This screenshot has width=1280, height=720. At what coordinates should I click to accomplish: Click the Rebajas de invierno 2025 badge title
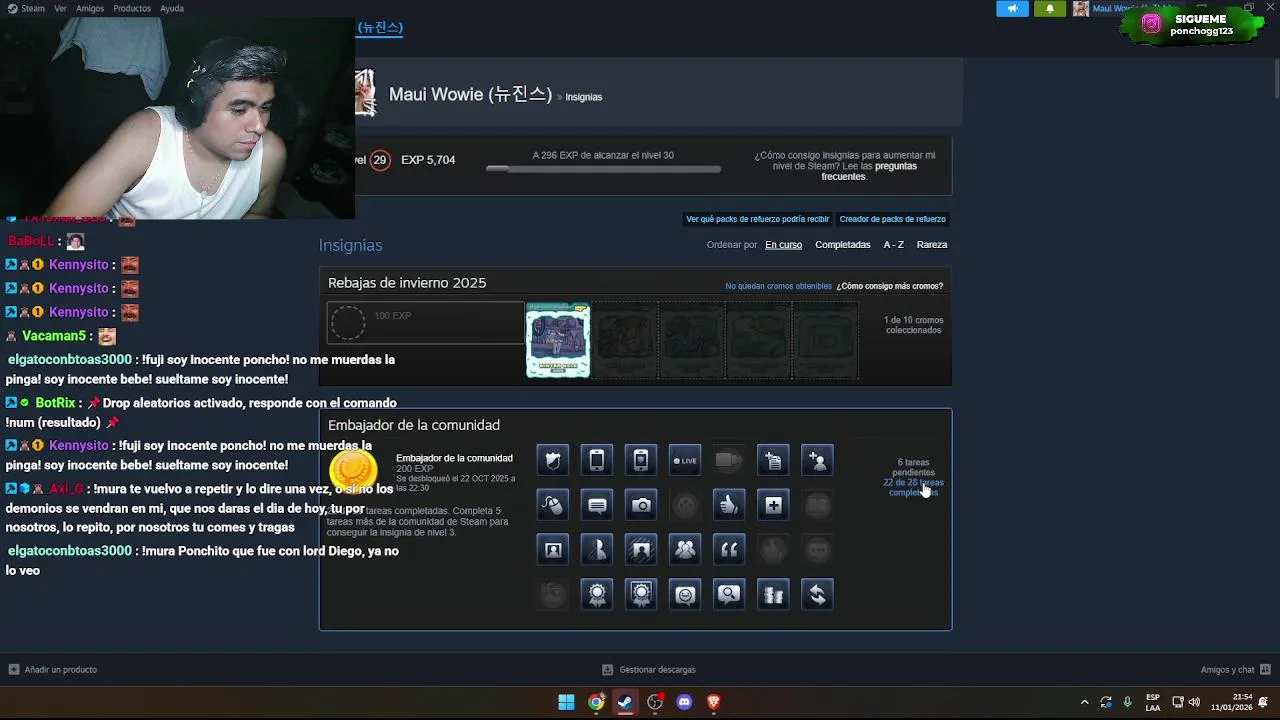tap(407, 283)
